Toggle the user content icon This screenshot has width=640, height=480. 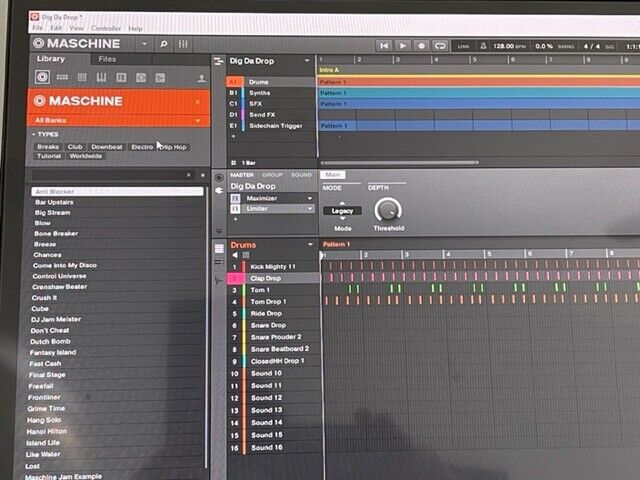click(201, 78)
